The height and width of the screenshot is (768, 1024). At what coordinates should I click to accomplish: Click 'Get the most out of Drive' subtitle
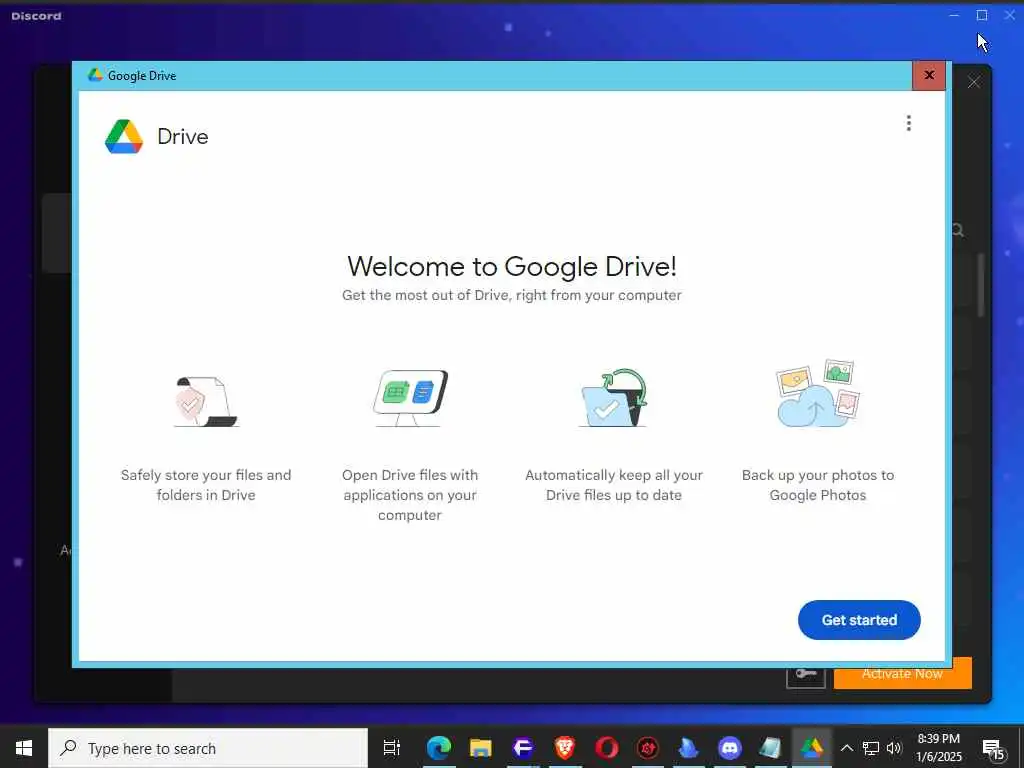(x=511, y=295)
